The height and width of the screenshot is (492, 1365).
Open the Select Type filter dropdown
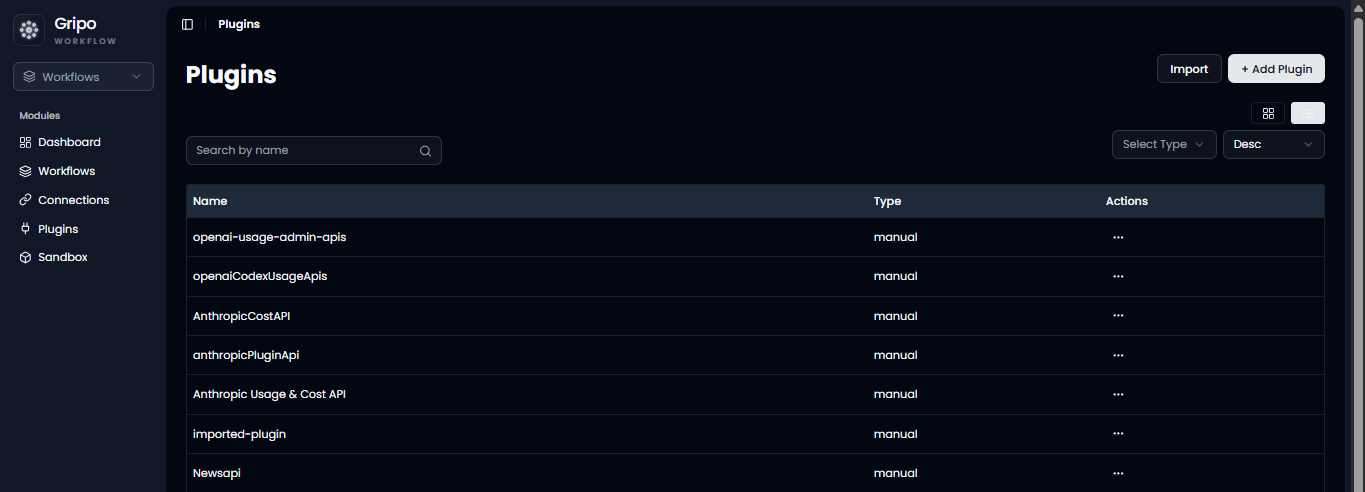point(1164,144)
